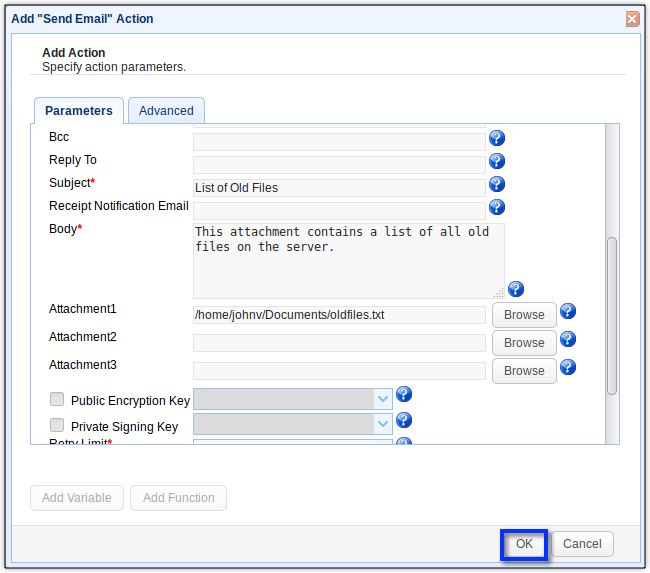Viewport: 650px width, 573px height.
Task: Show help for Attachment2 row
Action: pos(568,339)
